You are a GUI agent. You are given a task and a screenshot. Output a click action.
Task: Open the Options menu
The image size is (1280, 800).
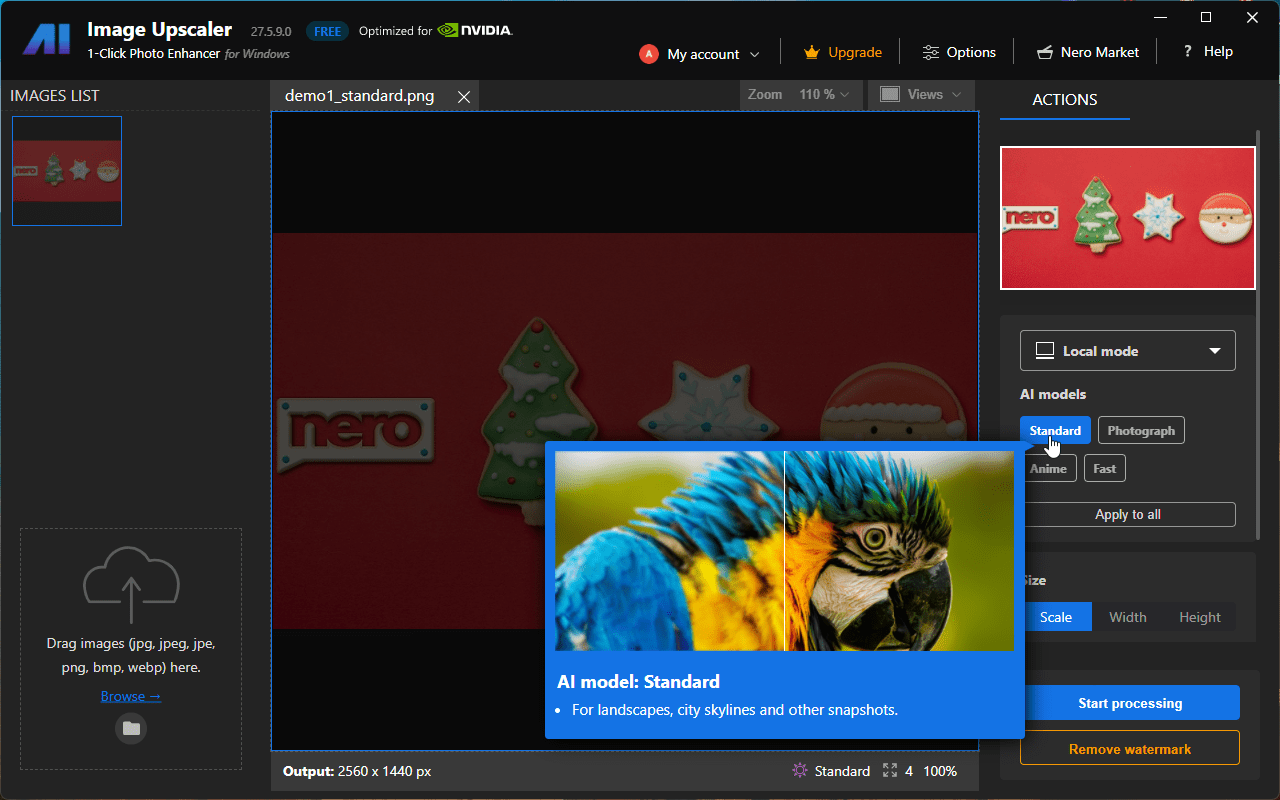958,51
